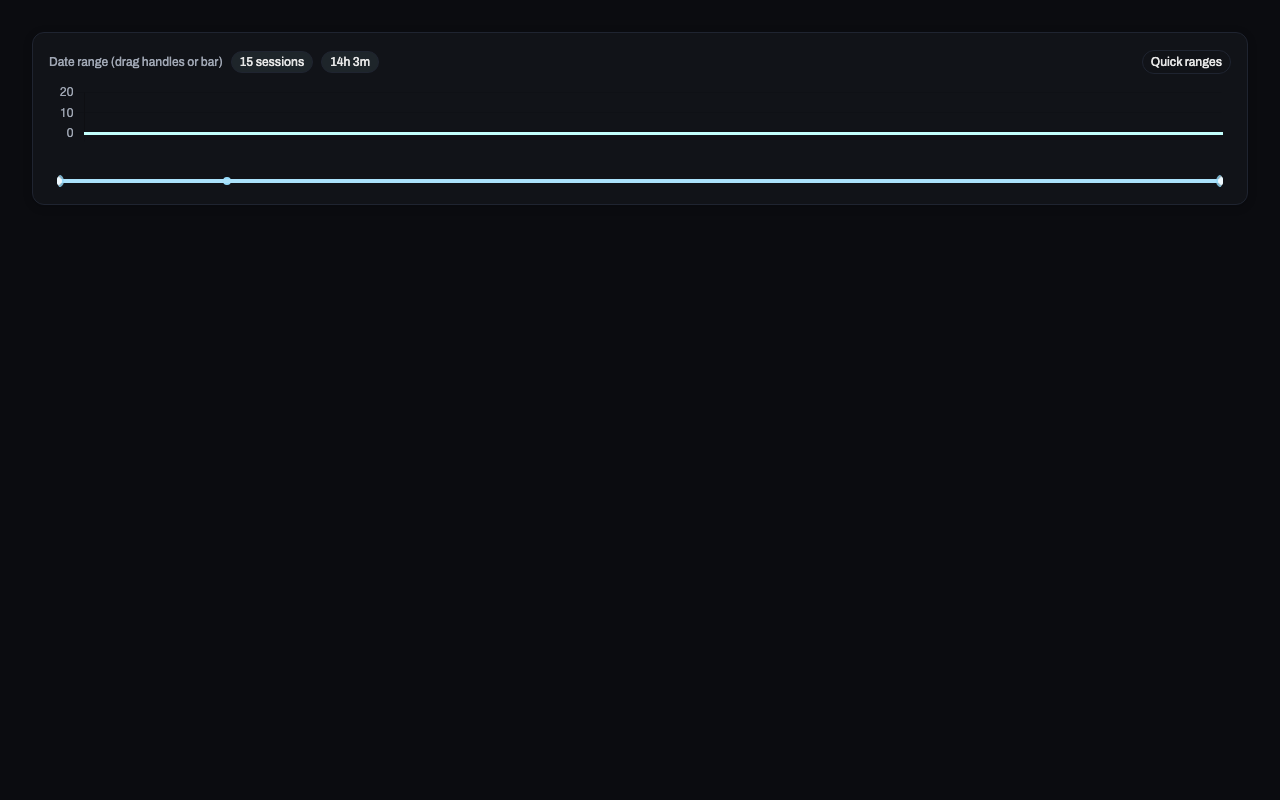Screen dimensions: 1280x800
Task: Click range bar between left handle and marker
Action: [x=144, y=181]
